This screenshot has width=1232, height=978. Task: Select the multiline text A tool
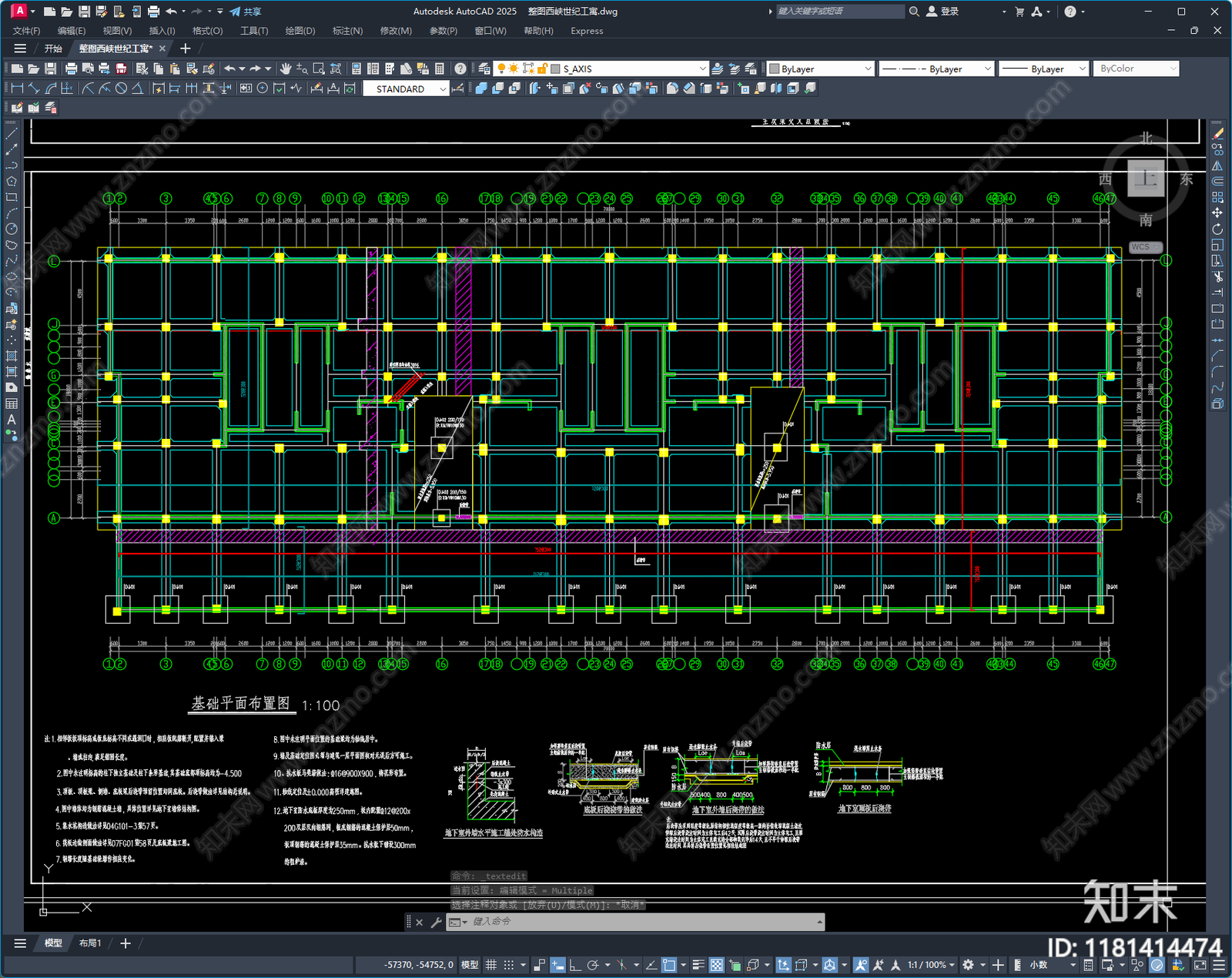coord(11,420)
